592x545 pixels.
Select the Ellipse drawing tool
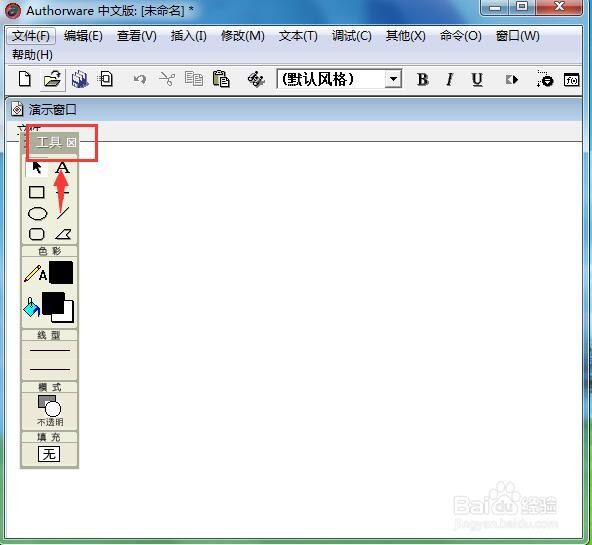coord(37,213)
